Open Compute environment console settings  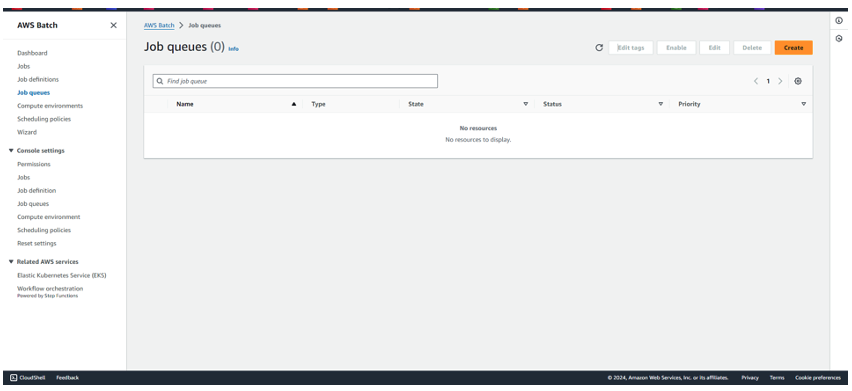[49, 217]
